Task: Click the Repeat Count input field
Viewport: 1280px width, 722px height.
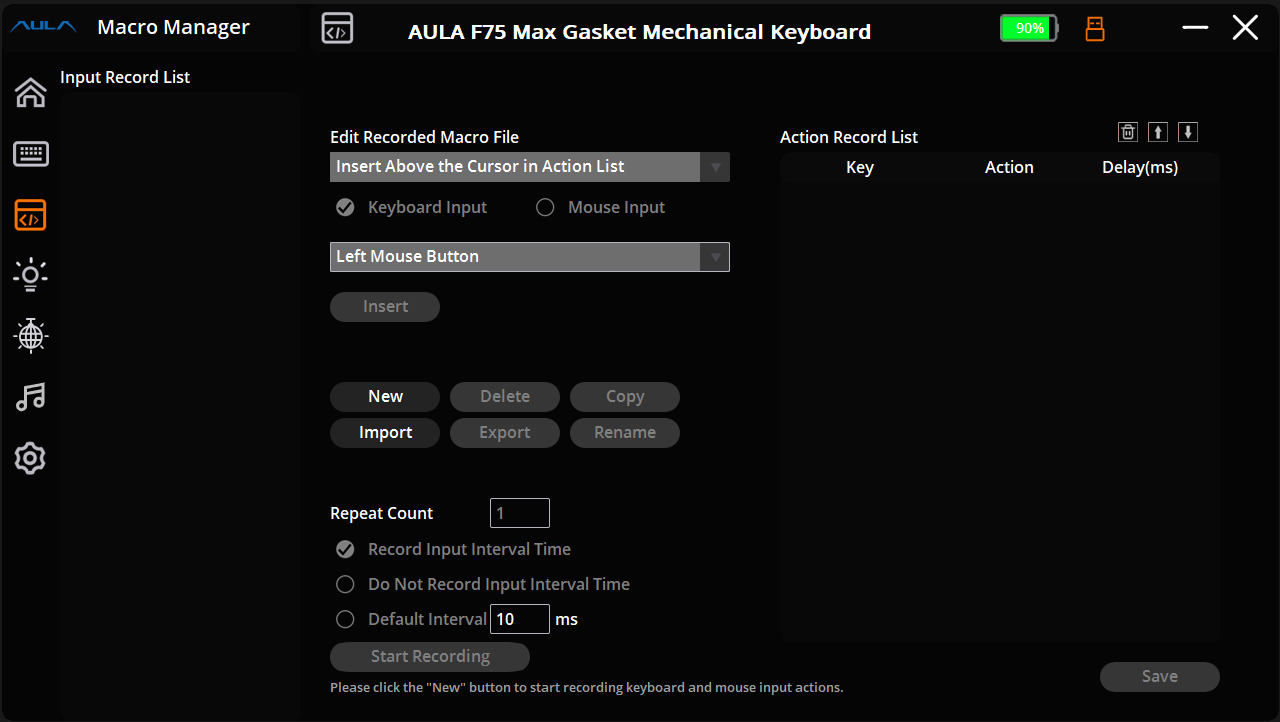Action: click(520, 513)
